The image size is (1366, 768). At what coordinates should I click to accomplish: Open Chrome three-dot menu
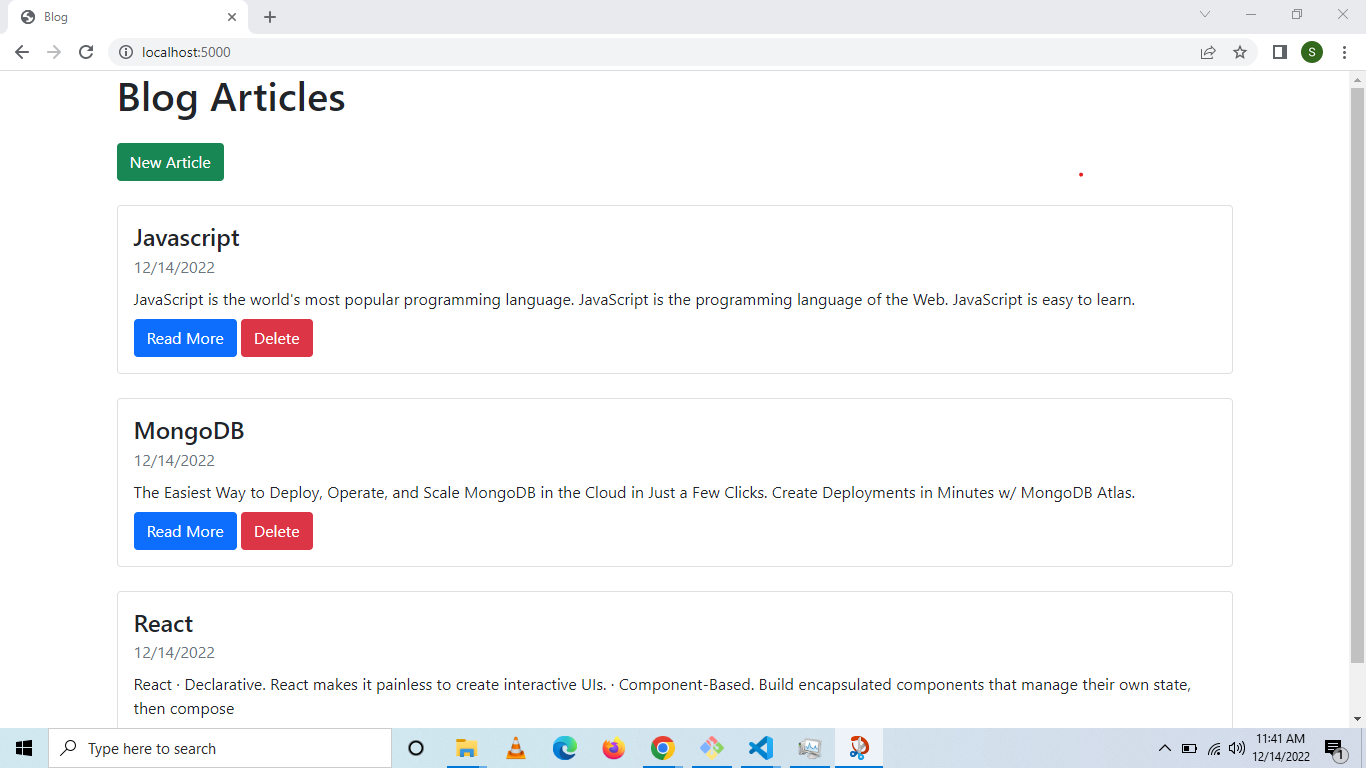point(1345,52)
